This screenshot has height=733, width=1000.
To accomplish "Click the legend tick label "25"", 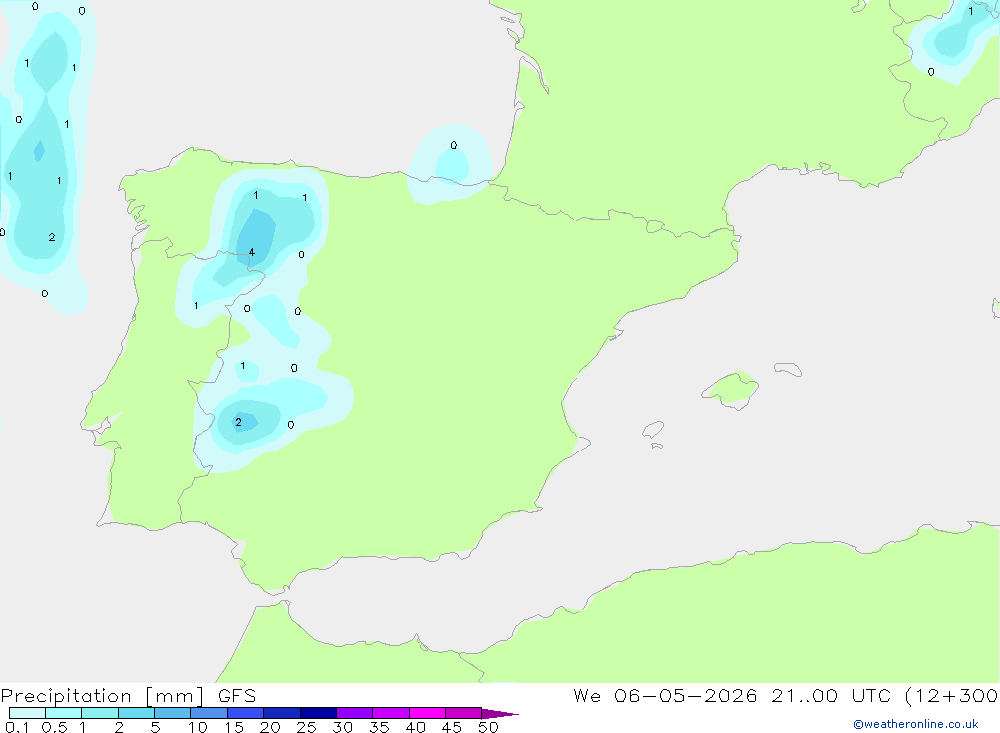I will point(307,727).
